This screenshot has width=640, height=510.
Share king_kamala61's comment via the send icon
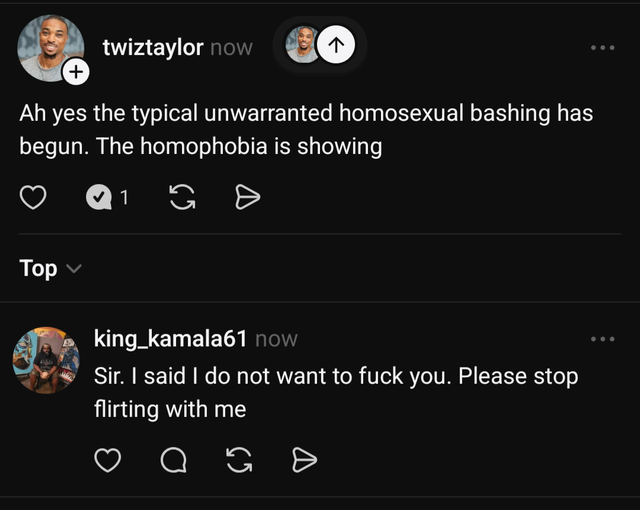(x=303, y=459)
